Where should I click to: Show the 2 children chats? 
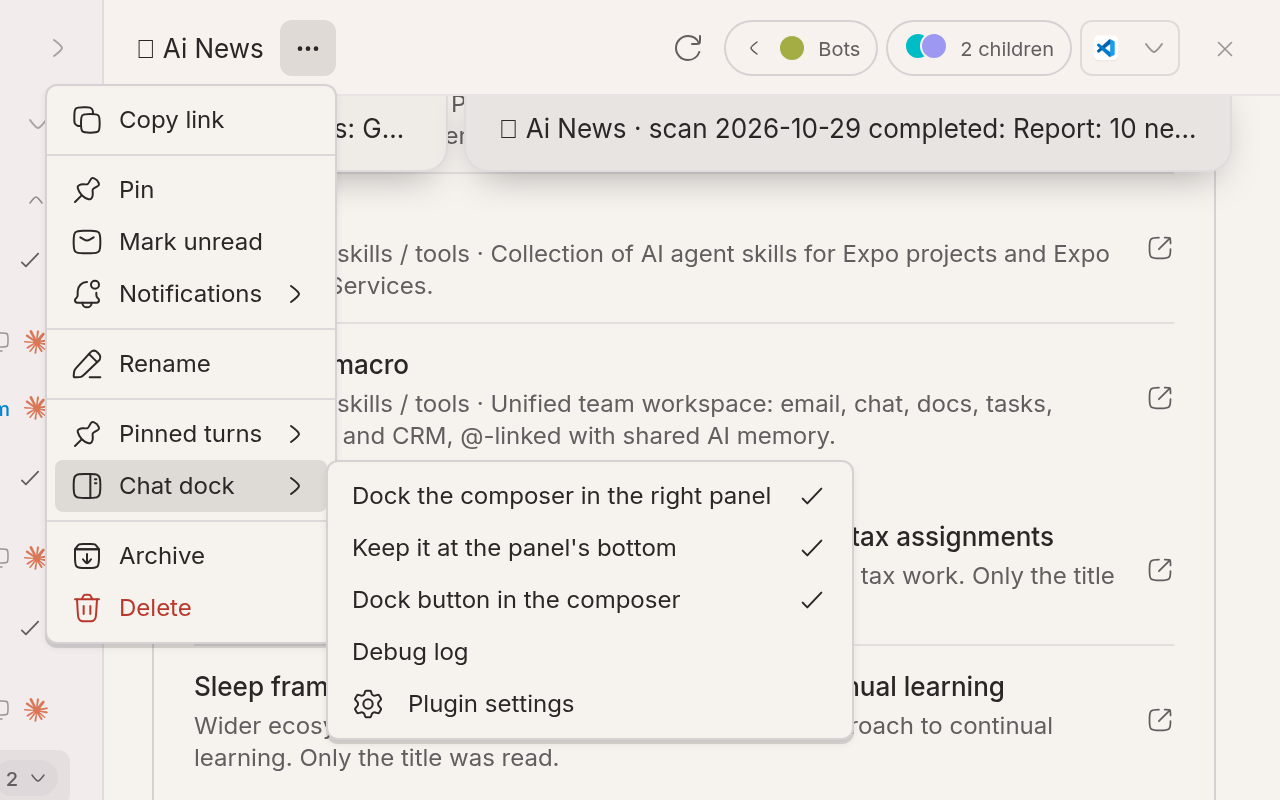pyautogui.click(x=979, y=48)
